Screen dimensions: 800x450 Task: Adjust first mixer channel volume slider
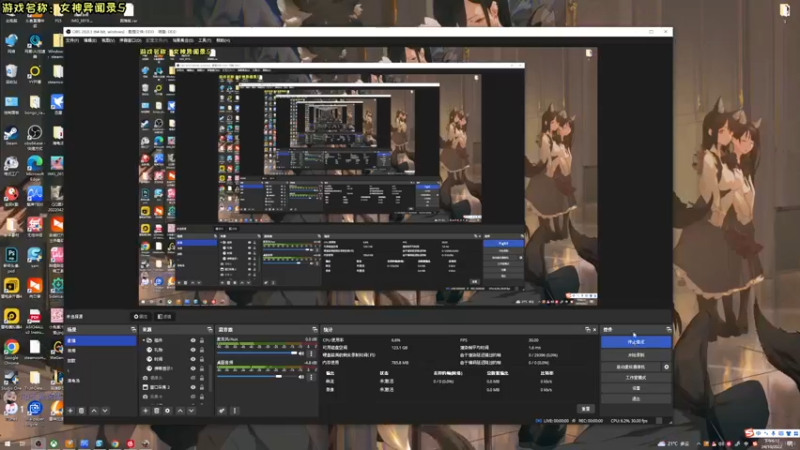(x=257, y=353)
